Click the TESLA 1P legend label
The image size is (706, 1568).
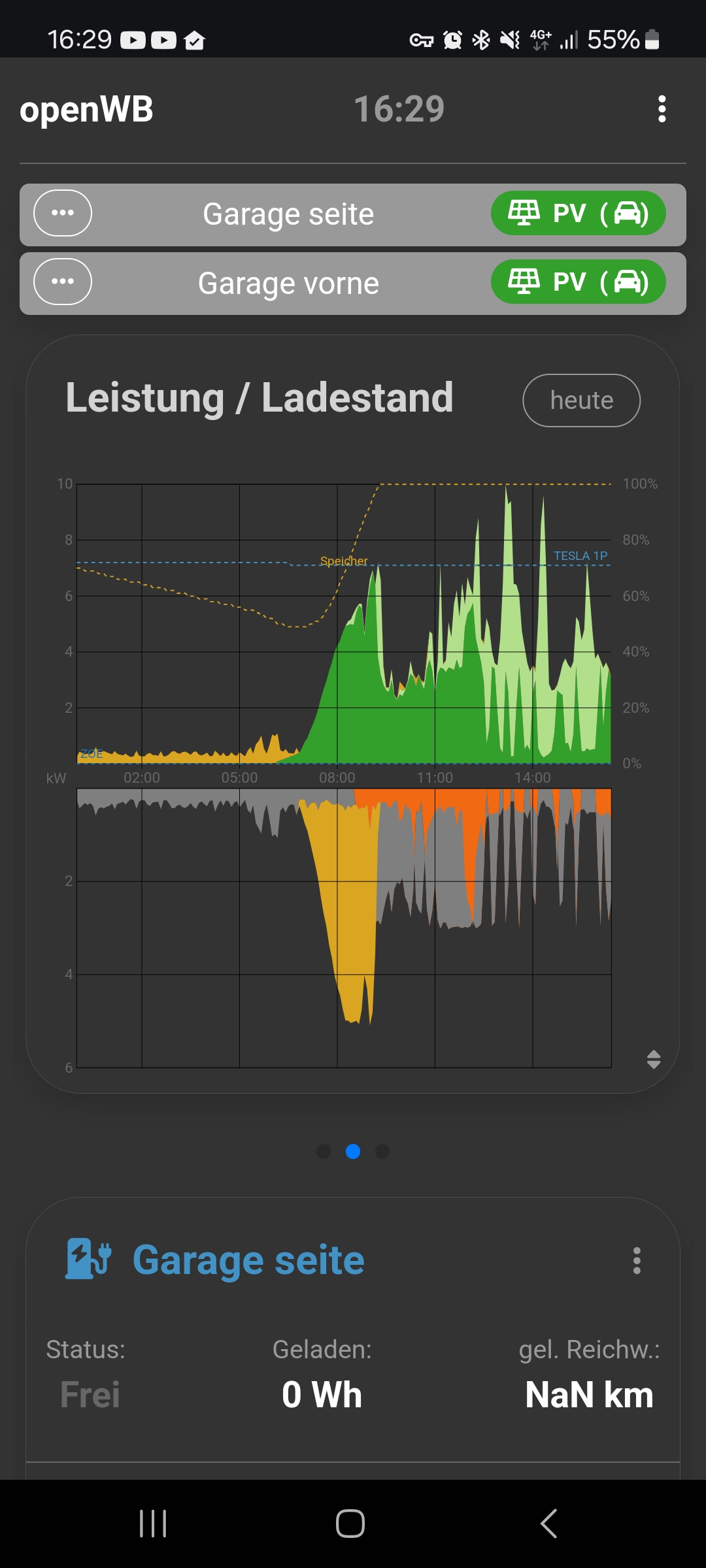580,556
